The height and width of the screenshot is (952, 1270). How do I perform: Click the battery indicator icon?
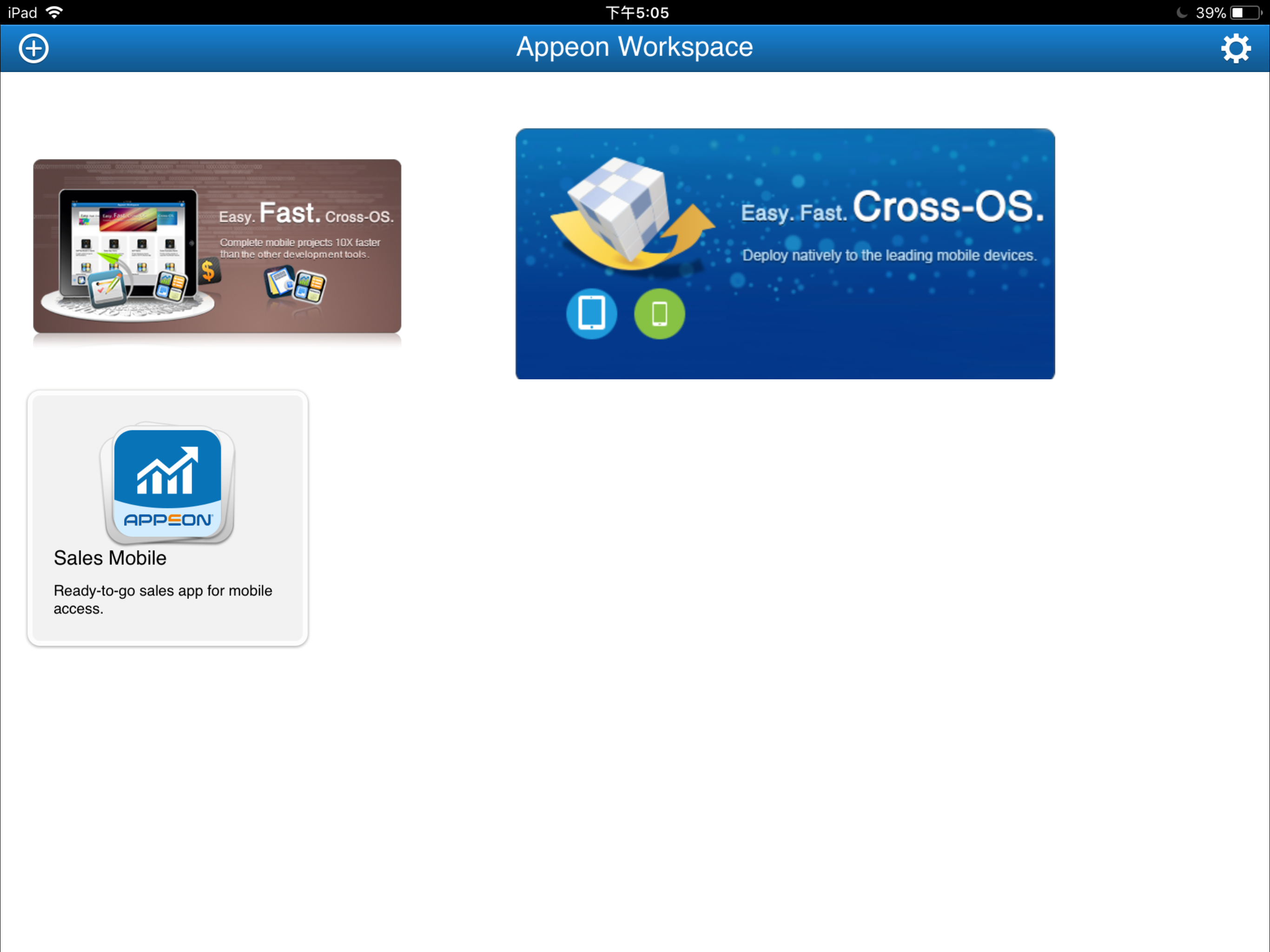point(1246,13)
